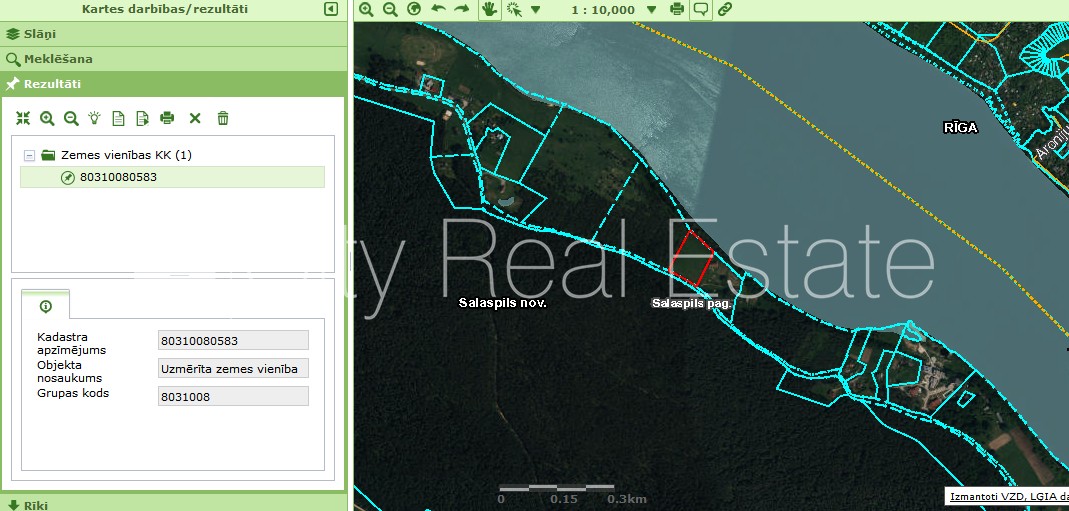
Task: Activate the select by click tool
Action: click(514, 9)
